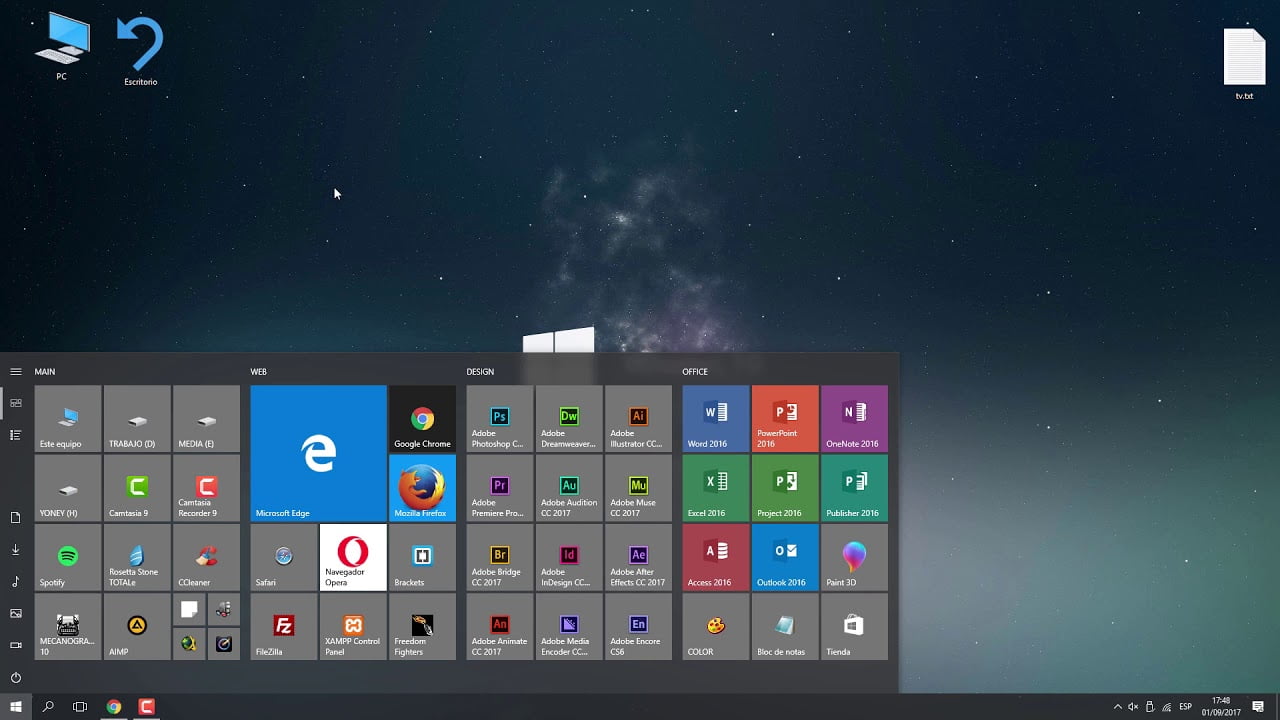Open Documents from the Start sidebar
This screenshot has height=720, width=1280.
coord(16,517)
